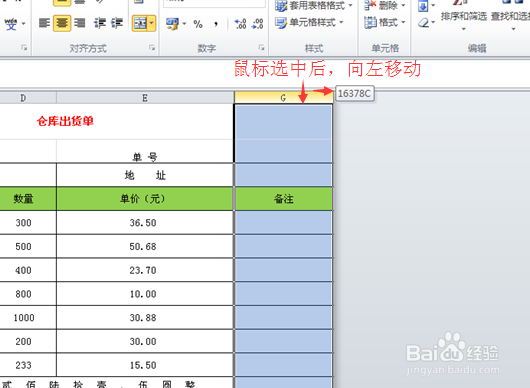Select quantity cell 233
The width and height of the screenshot is (530, 388).
[x=28, y=365]
